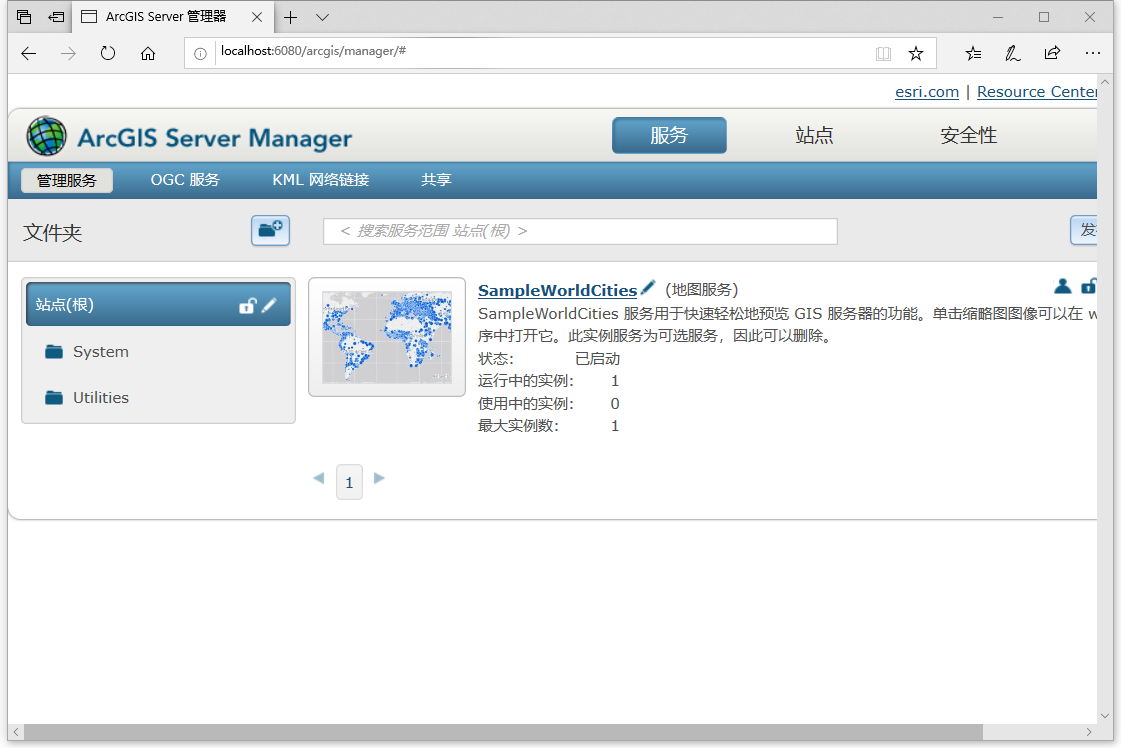Go to previous page arrow

(x=319, y=478)
